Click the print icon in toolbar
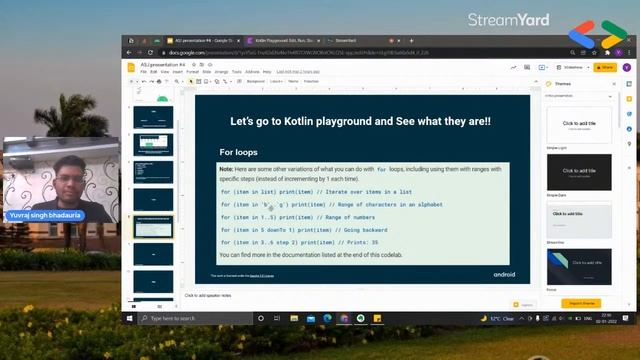640x360 pixels. [x=159, y=82]
